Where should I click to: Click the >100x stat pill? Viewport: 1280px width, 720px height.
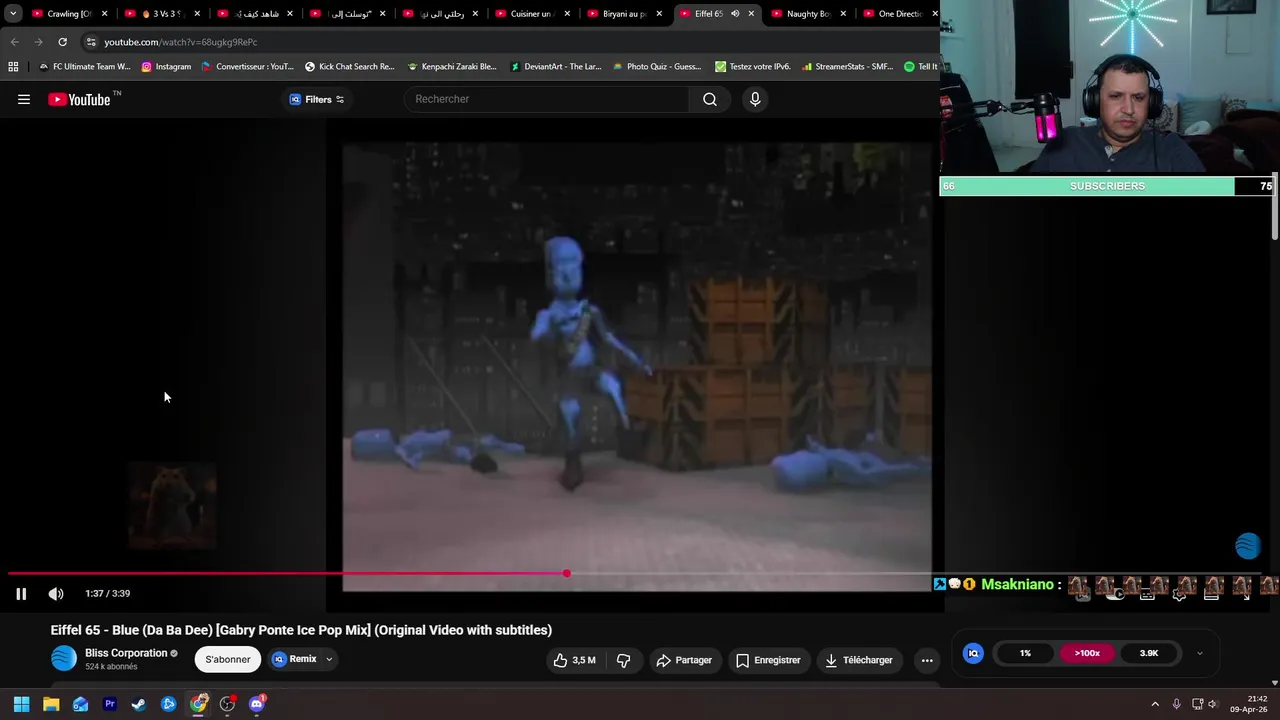pos(1087,653)
